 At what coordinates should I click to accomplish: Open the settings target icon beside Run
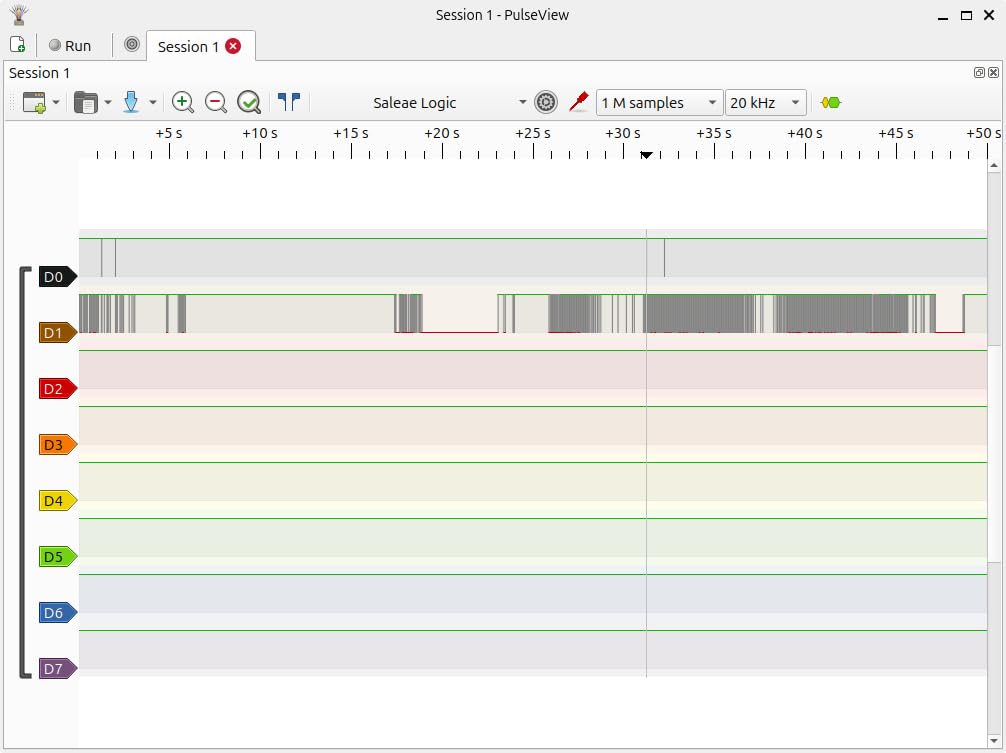132,45
